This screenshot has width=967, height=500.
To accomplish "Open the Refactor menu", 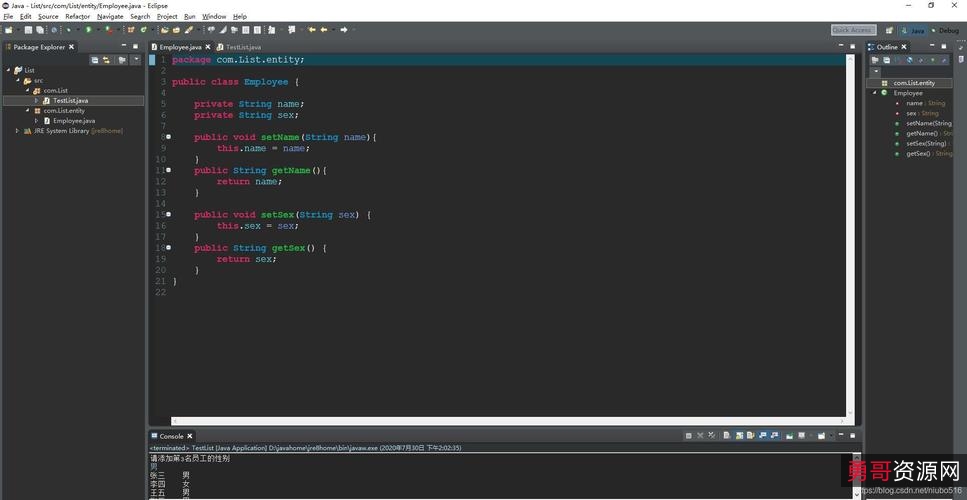I will 77,16.
